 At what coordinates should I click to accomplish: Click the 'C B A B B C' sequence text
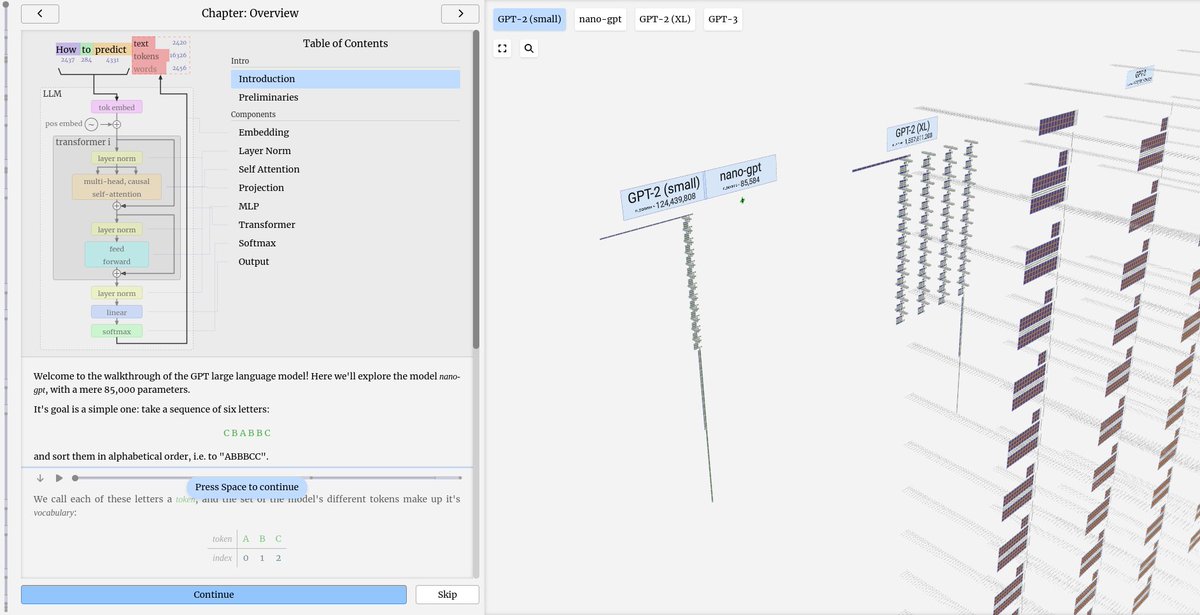click(x=247, y=433)
